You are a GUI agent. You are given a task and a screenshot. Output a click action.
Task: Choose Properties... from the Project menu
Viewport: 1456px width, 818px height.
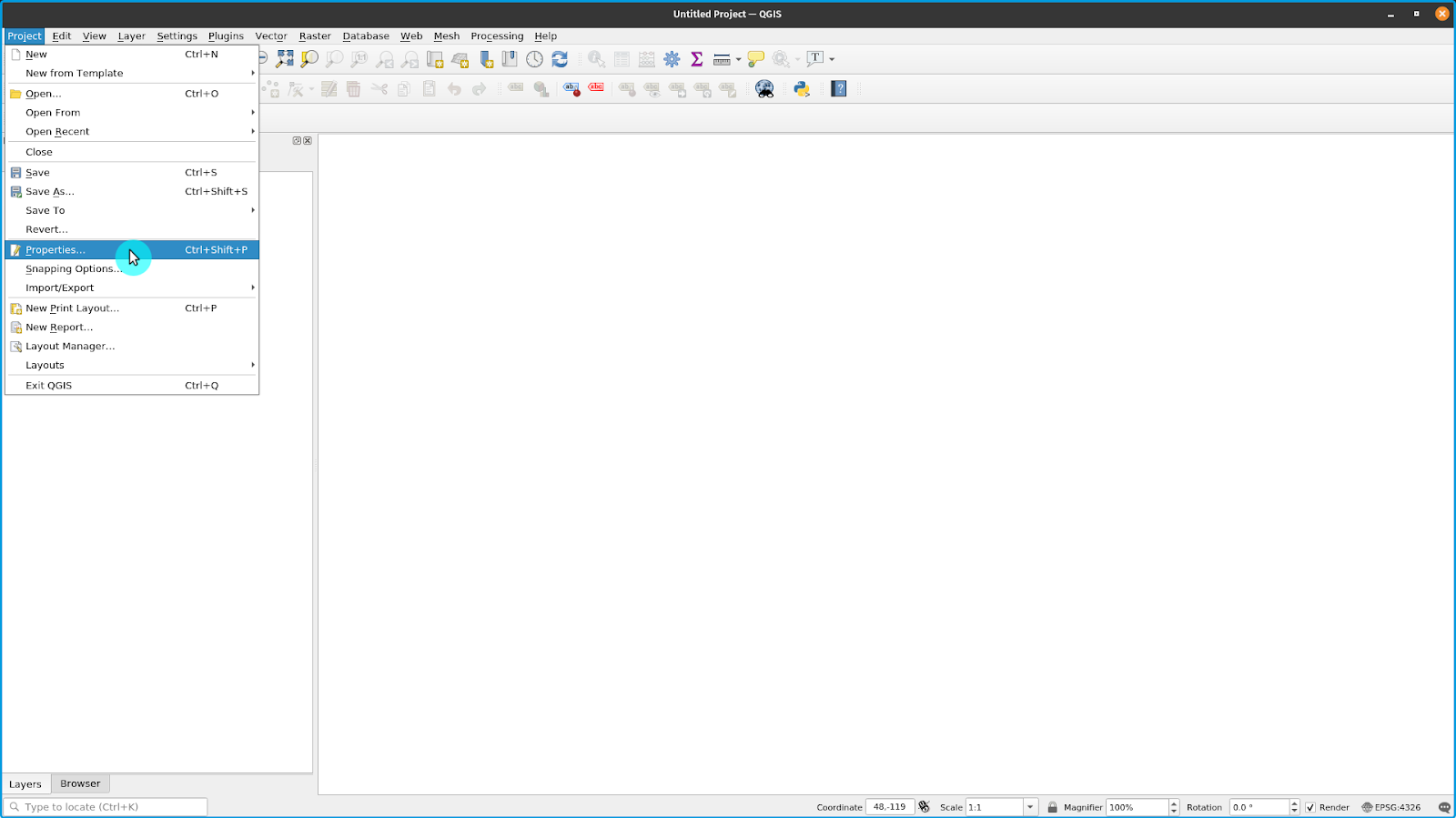coord(132,250)
